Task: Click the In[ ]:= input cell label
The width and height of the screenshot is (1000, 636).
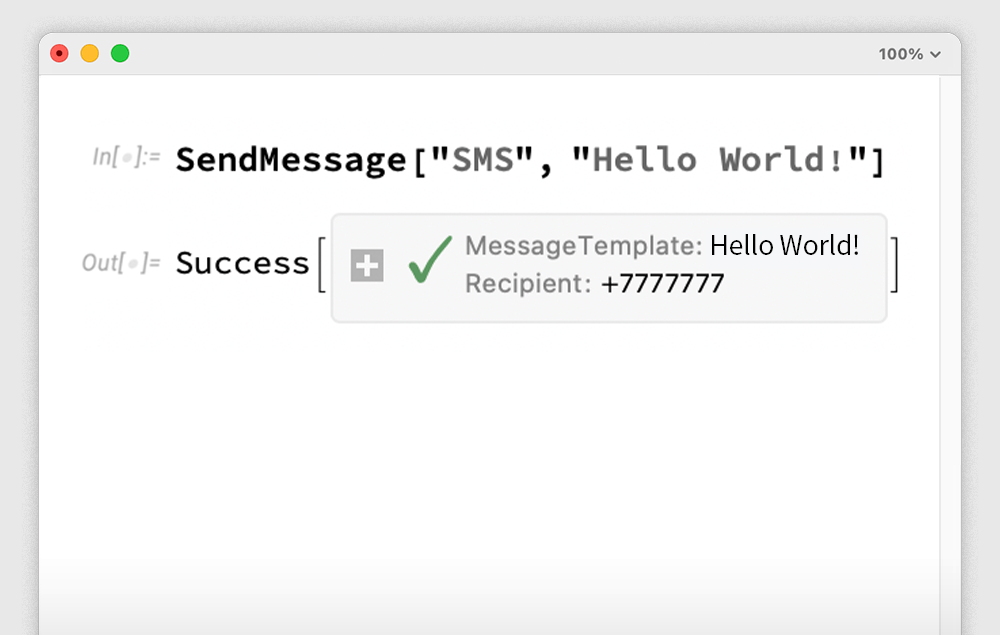Action: (x=126, y=158)
